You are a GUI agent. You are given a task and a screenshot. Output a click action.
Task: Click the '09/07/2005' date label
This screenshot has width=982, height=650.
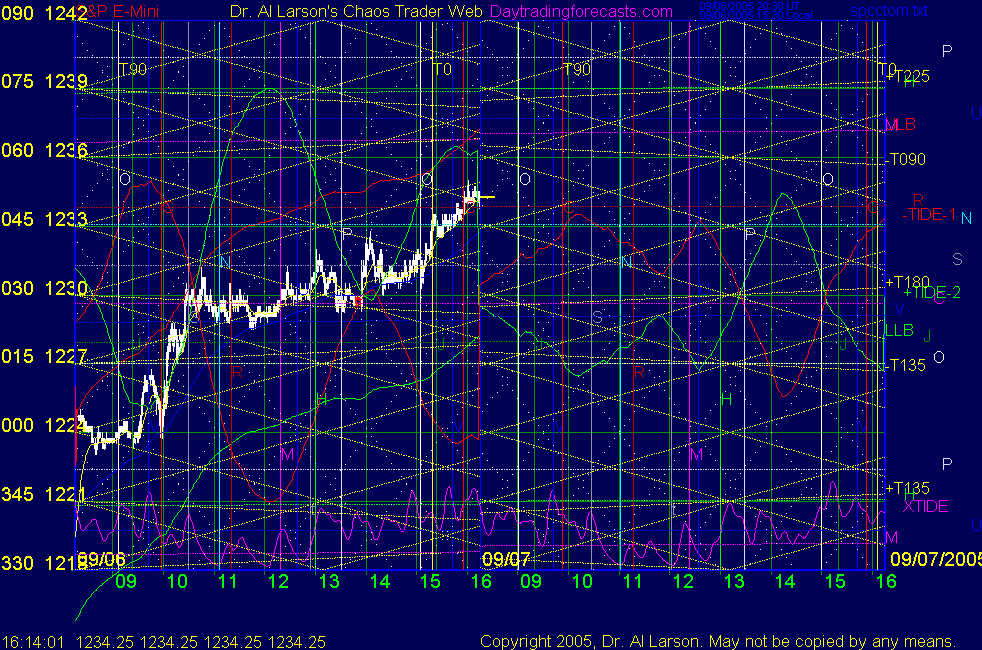point(936,559)
